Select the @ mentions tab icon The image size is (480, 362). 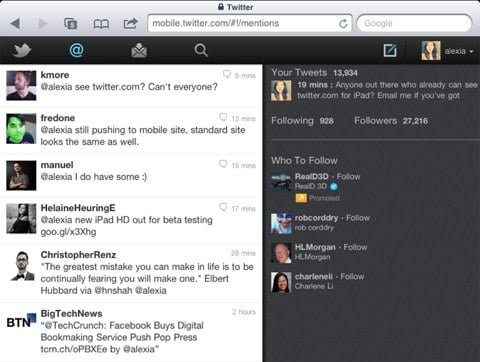point(76,51)
